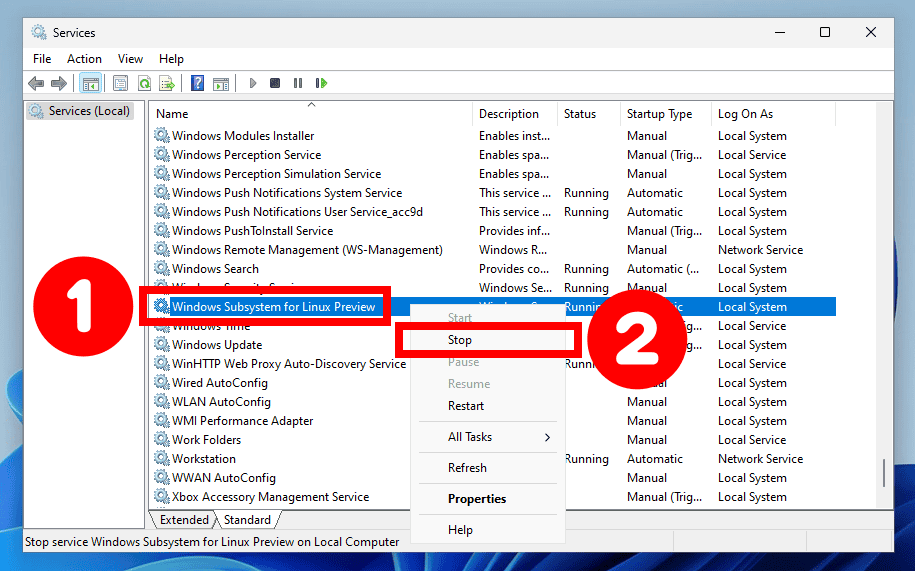Viewport: 915px width, 571px height.
Task: Select Windows Push Notifications User Service_acc9d
Action: click(493, 212)
